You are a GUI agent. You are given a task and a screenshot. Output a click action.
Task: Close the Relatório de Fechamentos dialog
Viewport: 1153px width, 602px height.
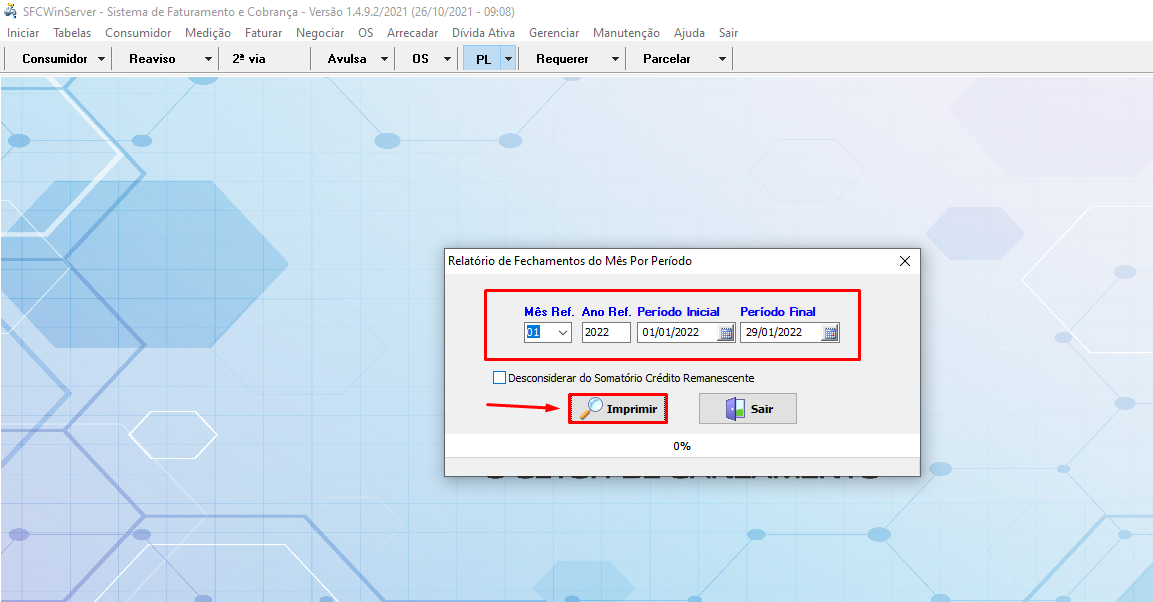click(x=905, y=261)
